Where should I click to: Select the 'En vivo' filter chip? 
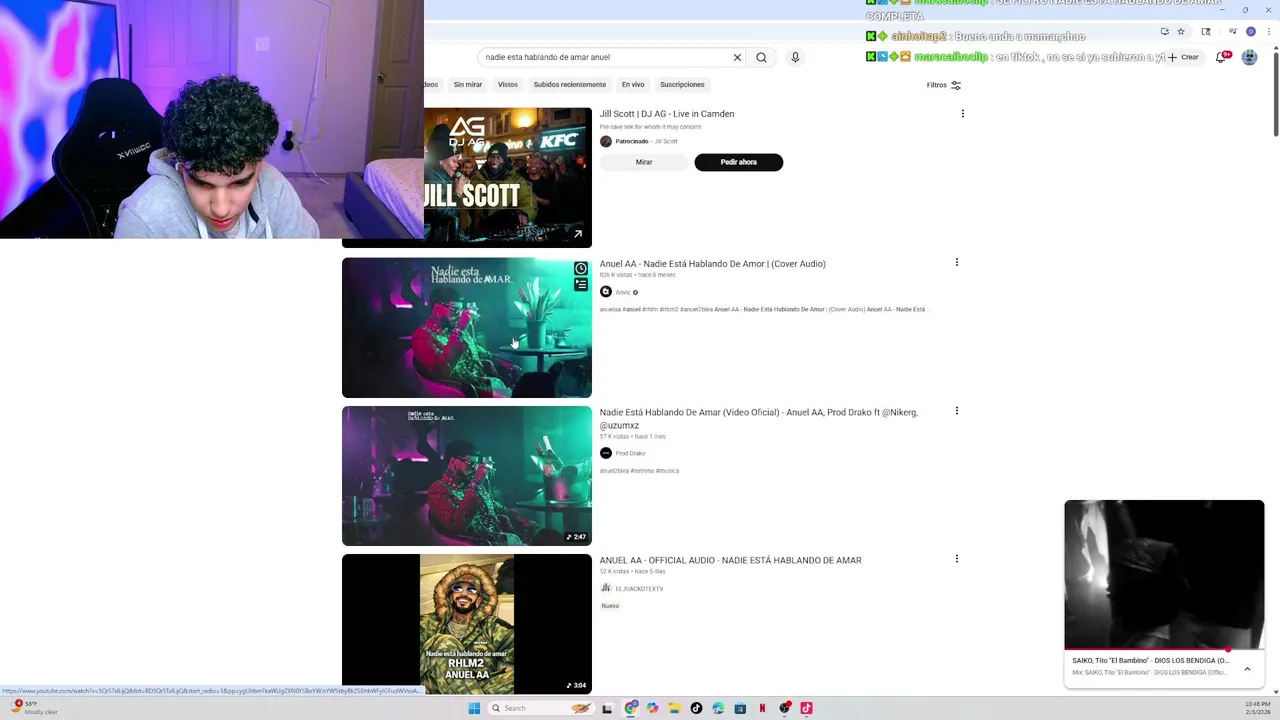coord(633,85)
